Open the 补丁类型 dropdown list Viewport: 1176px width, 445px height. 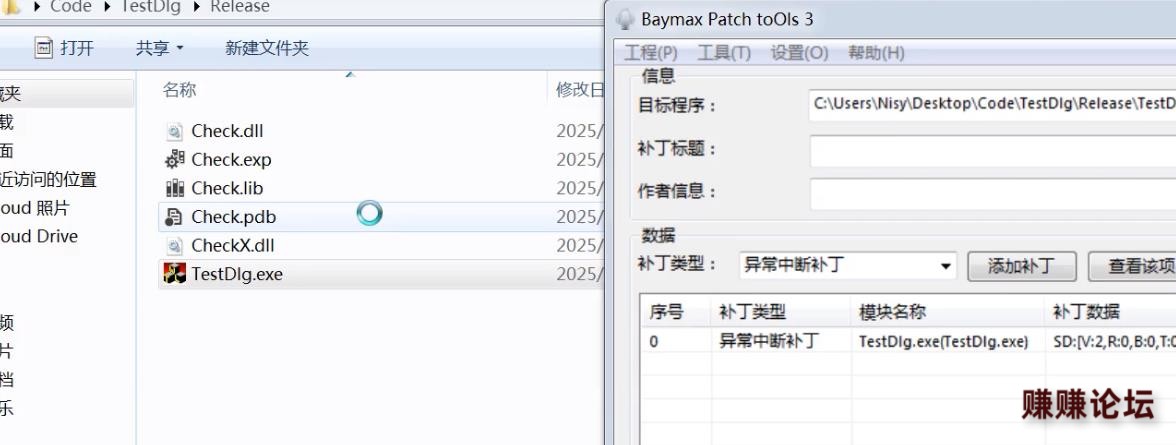point(946,266)
